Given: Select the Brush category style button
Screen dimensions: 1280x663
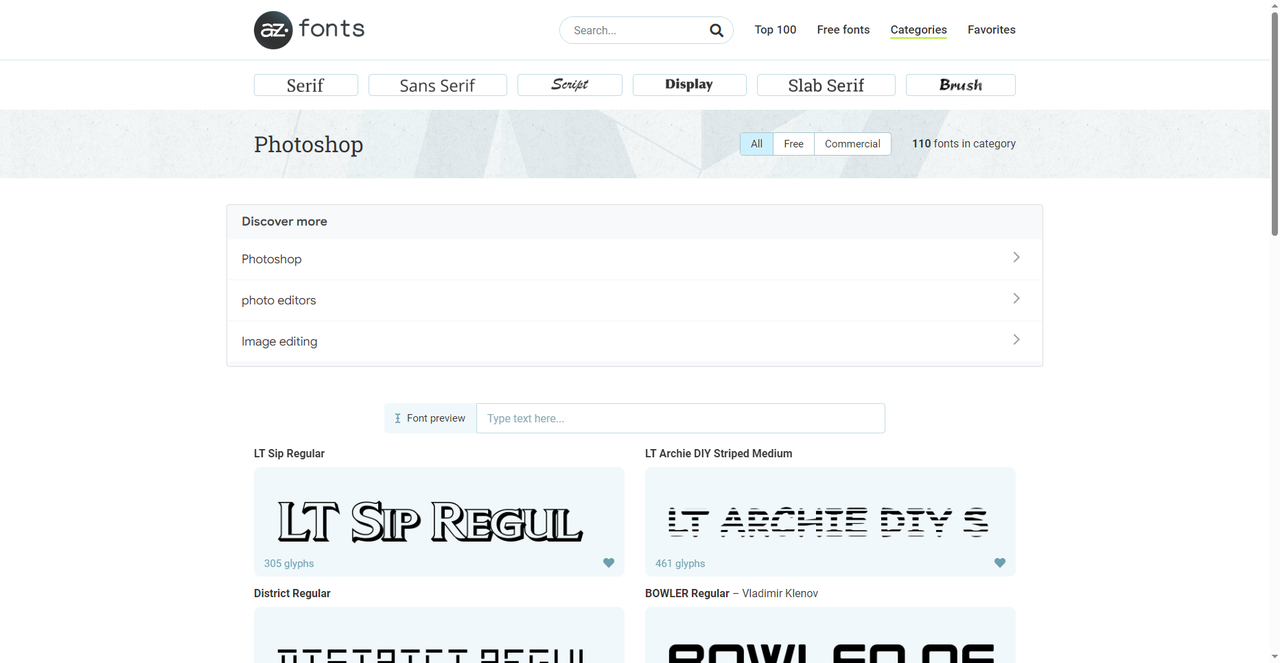Looking at the screenshot, I should click(x=960, y=85).
